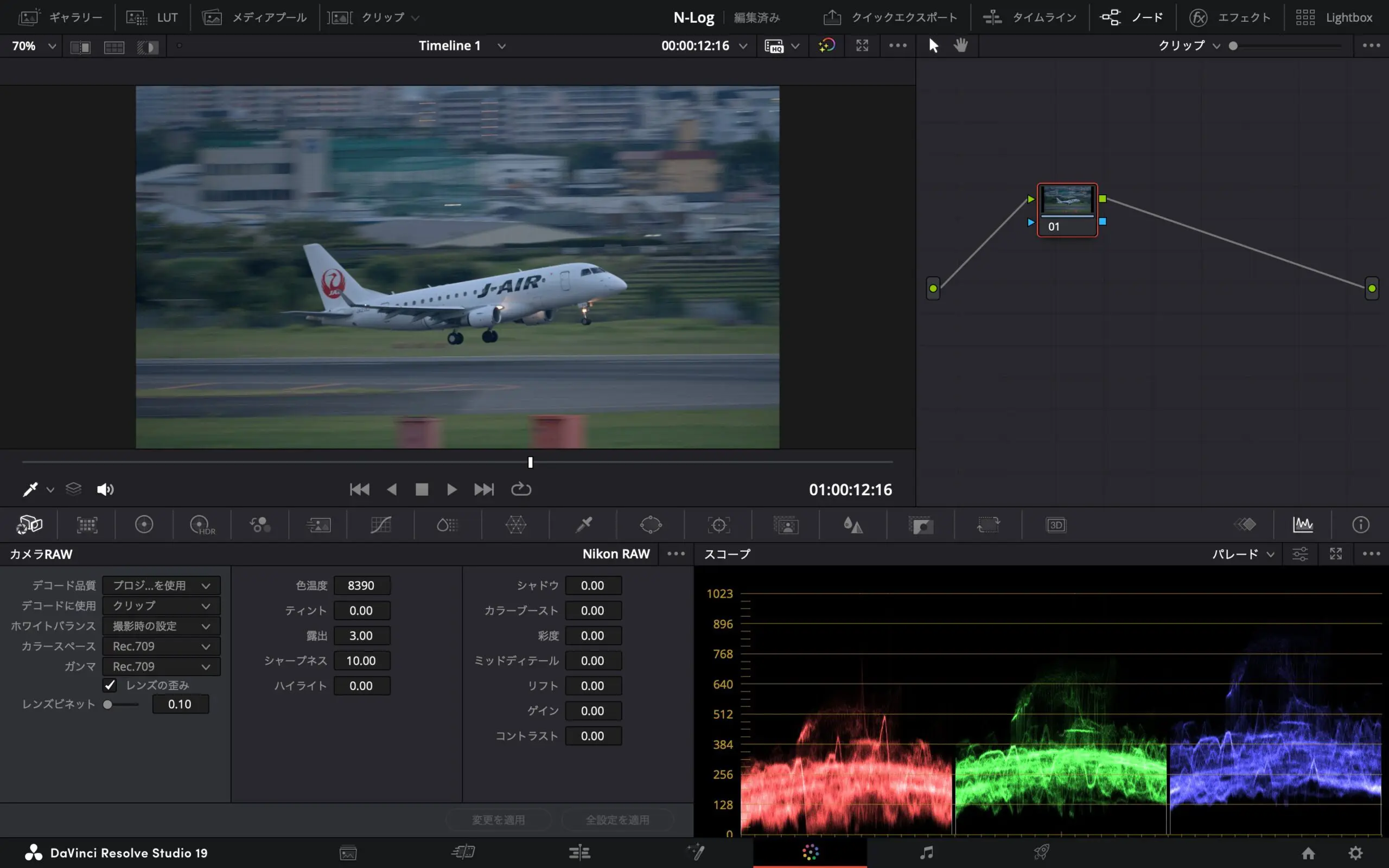Open the decode using クリップ dropdown

161,605
